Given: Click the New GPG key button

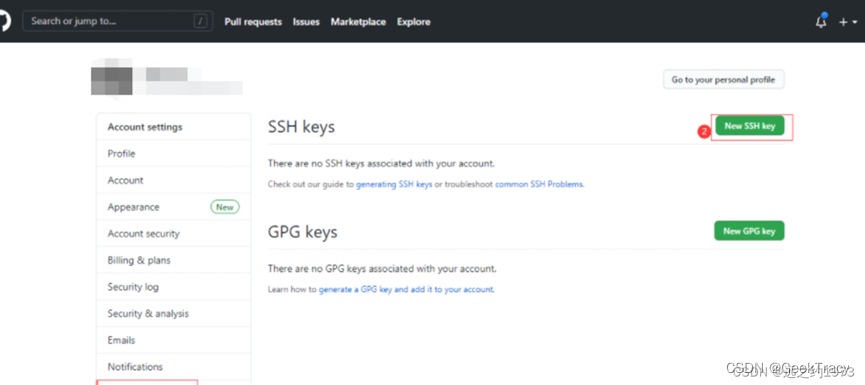Looking at the screenshot, I should click(x=749, y=231).
